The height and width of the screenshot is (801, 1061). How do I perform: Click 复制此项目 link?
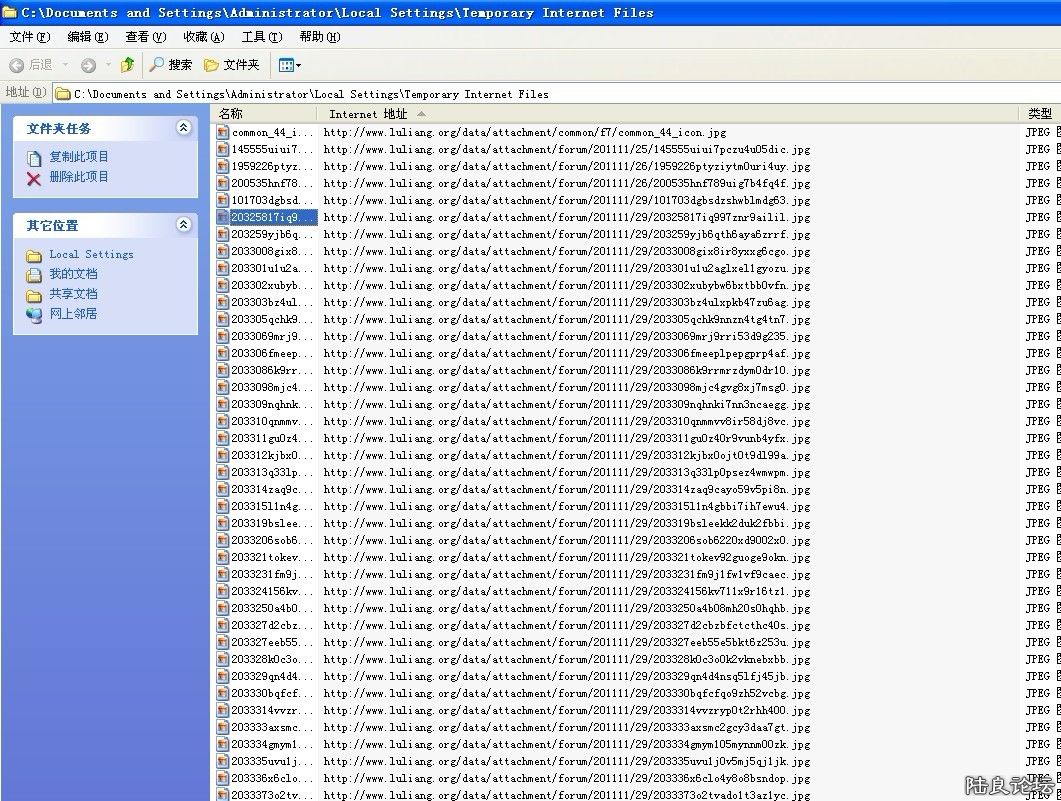(x=79, y=157)
